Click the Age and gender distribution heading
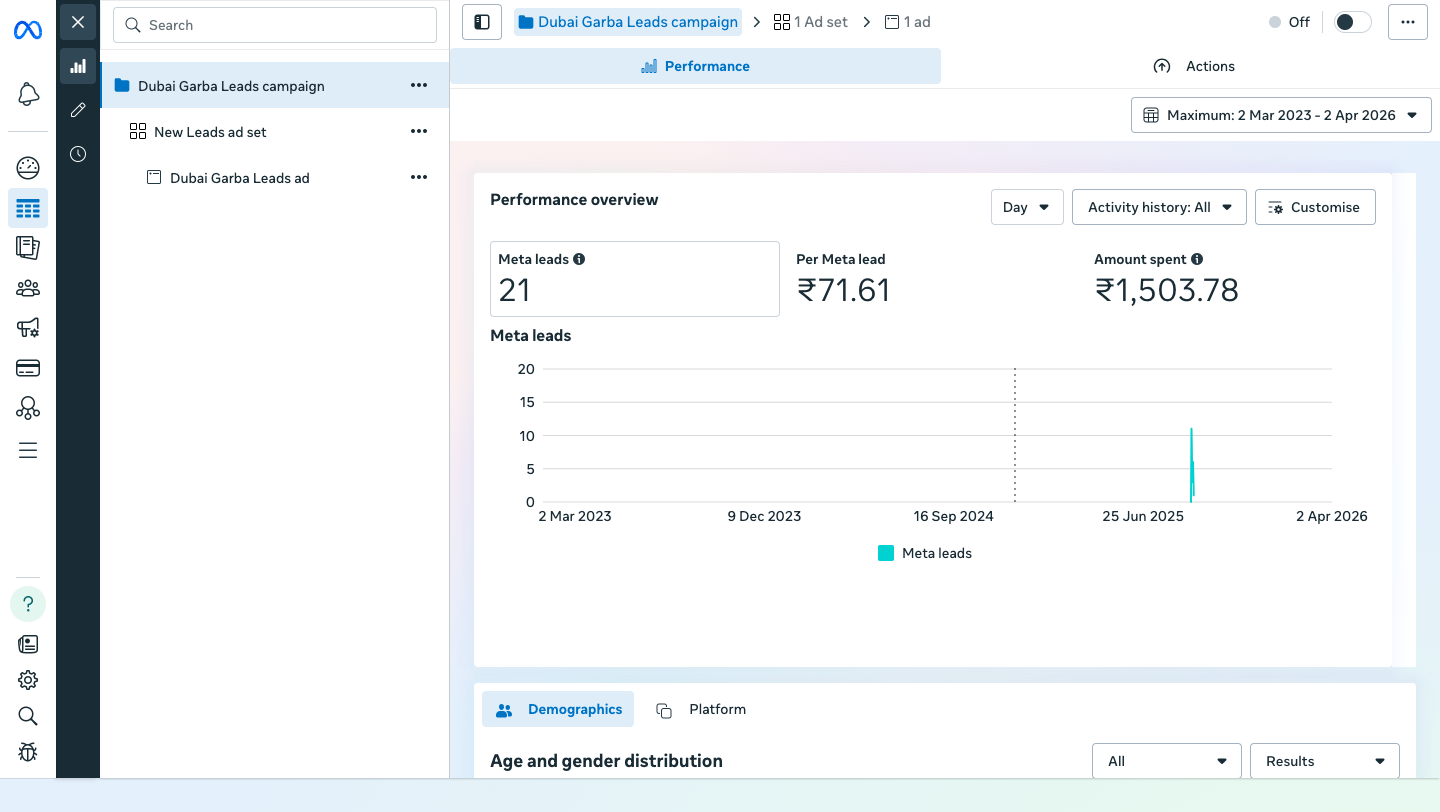1440x812 pixels. pyautogui.click(x=606, y=761)
